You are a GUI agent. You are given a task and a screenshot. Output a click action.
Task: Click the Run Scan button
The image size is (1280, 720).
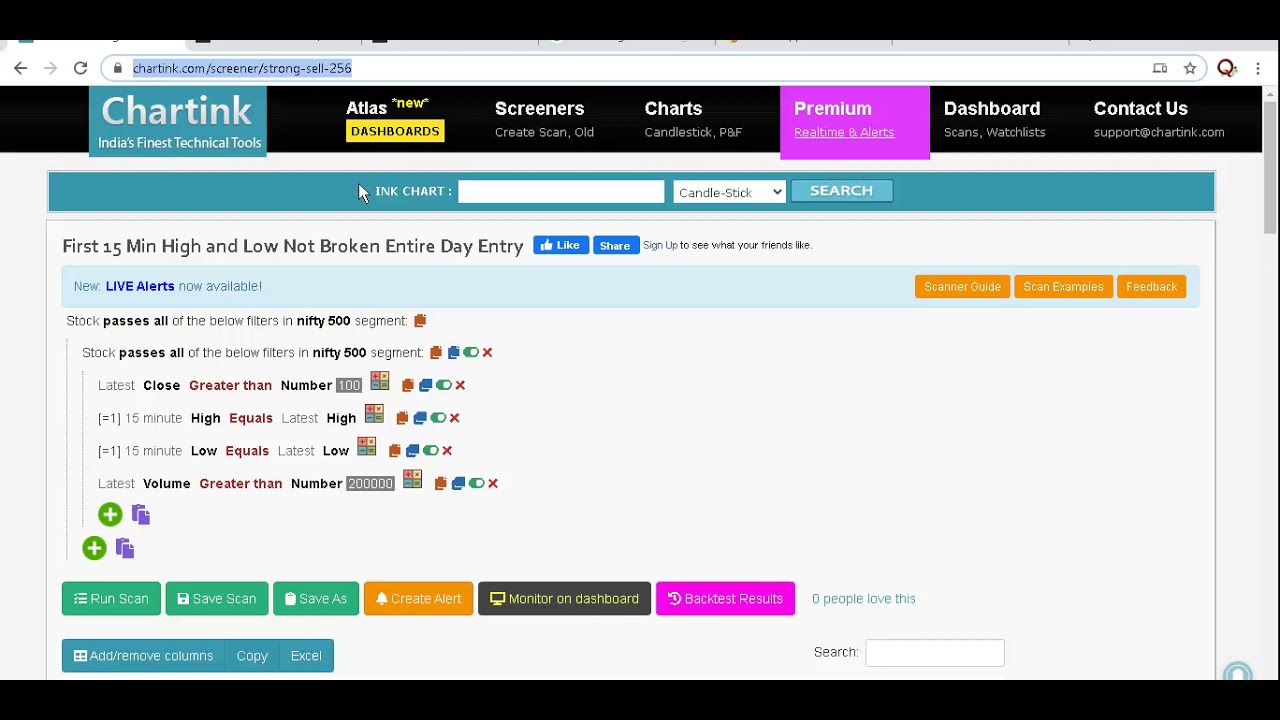coord(111,599)
